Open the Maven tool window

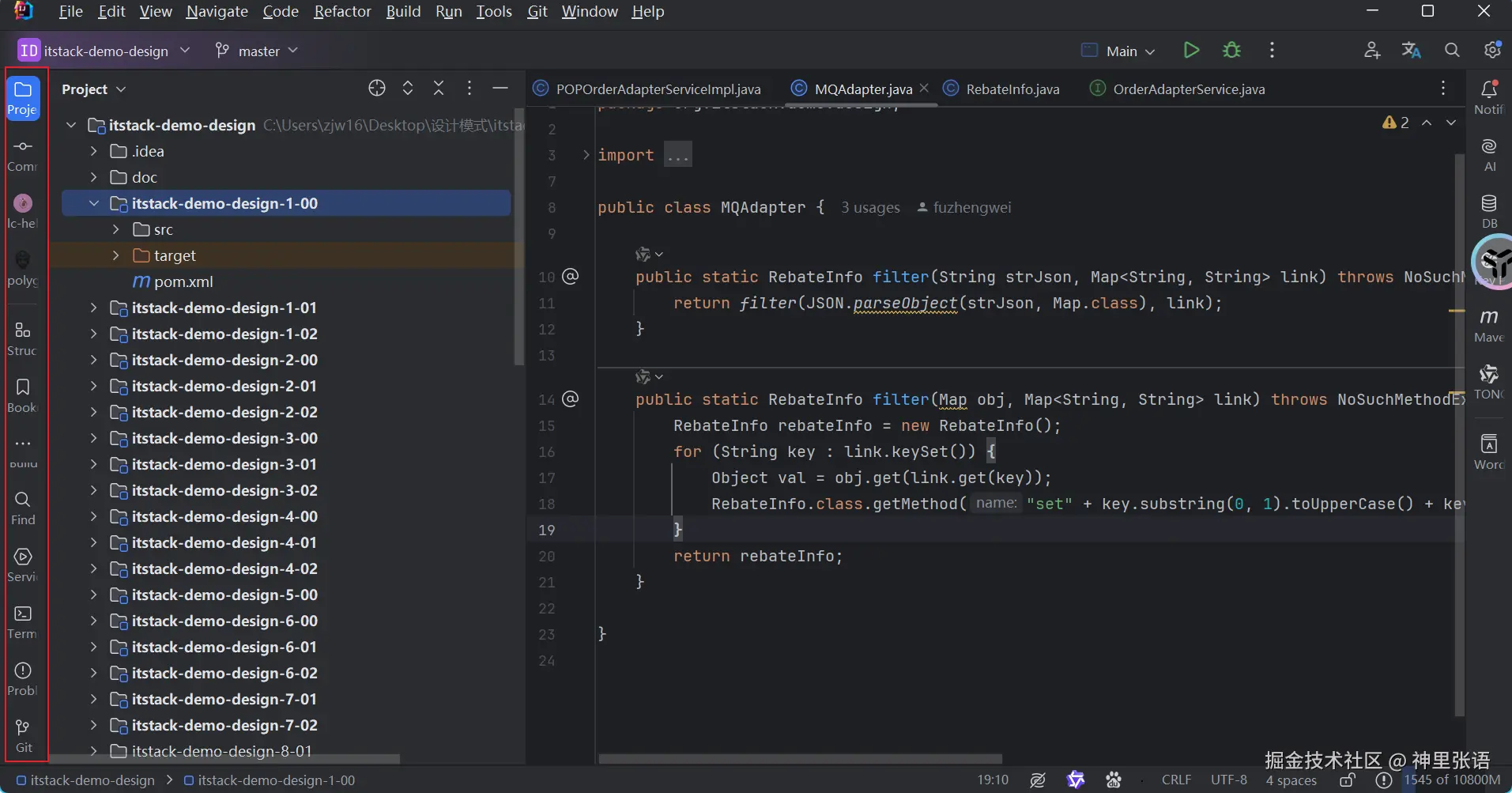[x=1488, y=325]
